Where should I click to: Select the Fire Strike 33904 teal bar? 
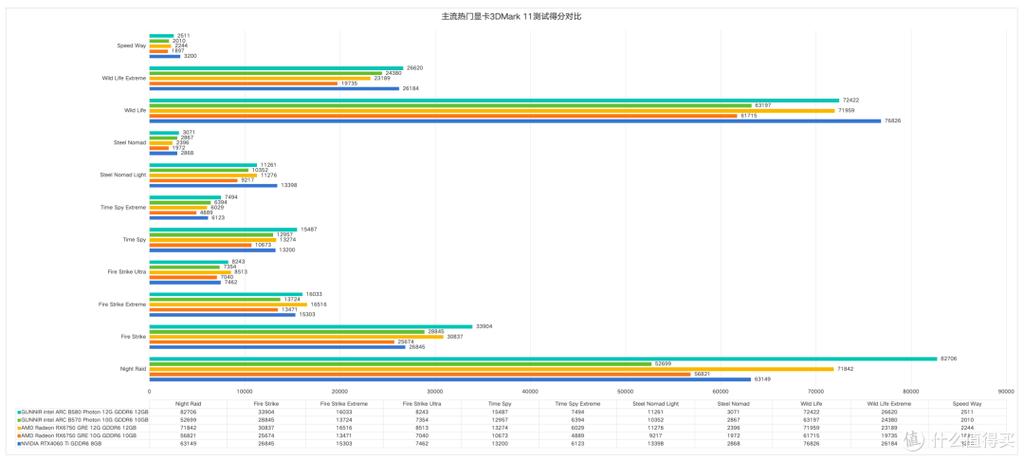click(311, 326)
